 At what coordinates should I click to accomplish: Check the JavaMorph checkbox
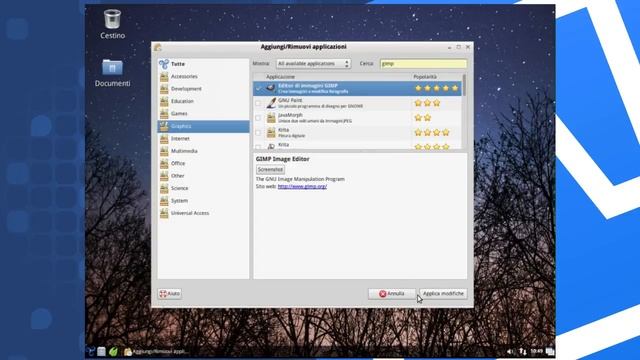pyautogui.click(x=258, y=118)
